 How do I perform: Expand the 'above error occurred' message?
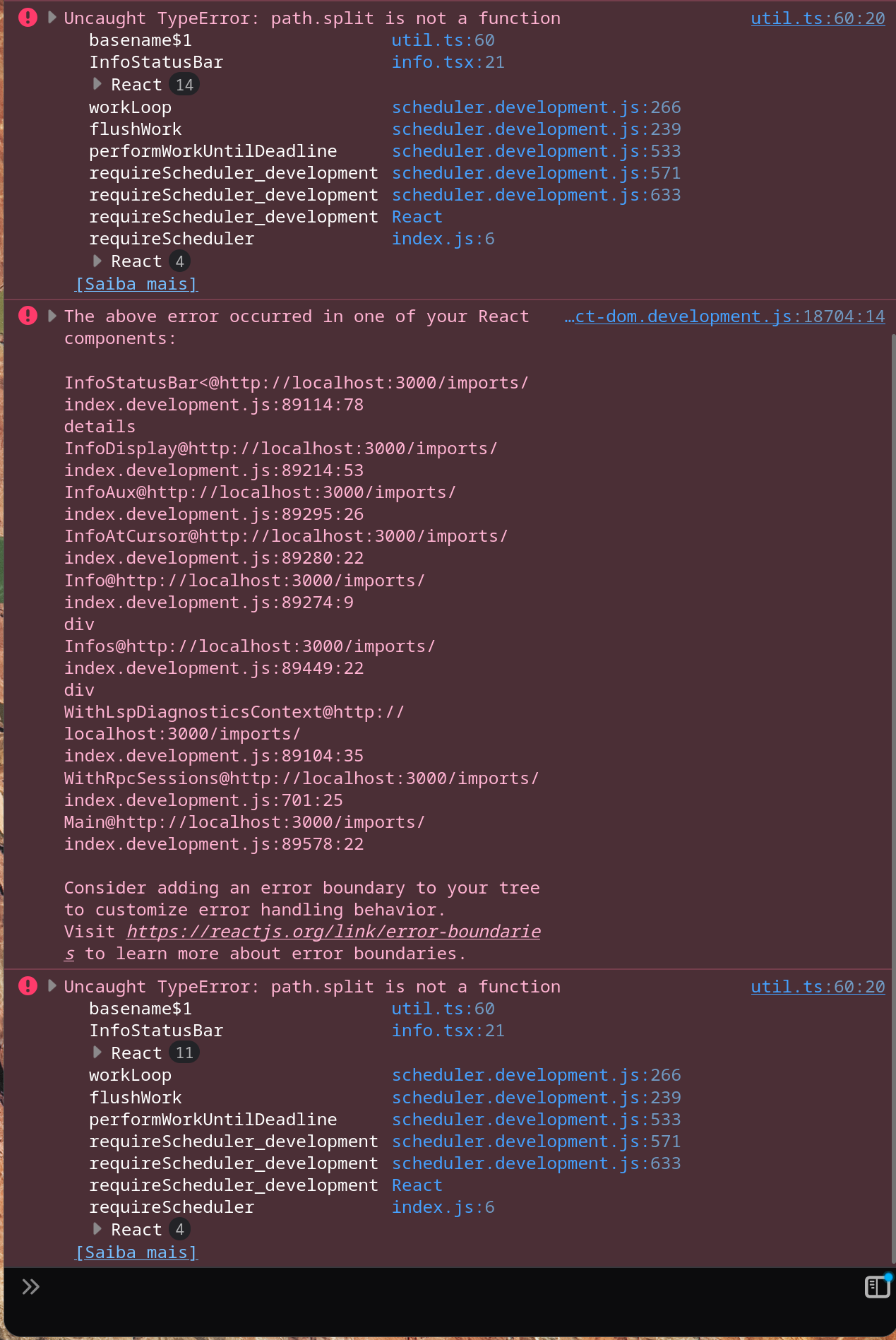click(x=52, y=316)
